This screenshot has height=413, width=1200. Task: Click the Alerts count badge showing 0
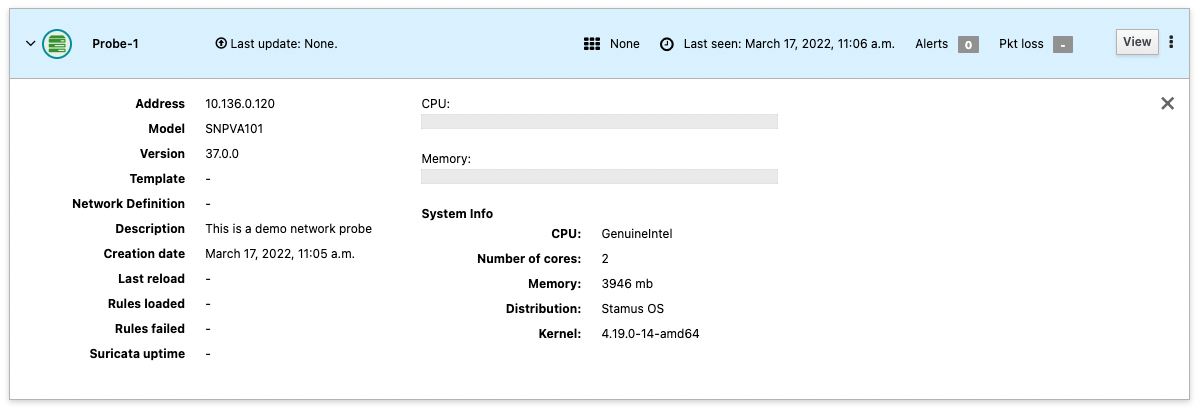[x=968, y=45]
